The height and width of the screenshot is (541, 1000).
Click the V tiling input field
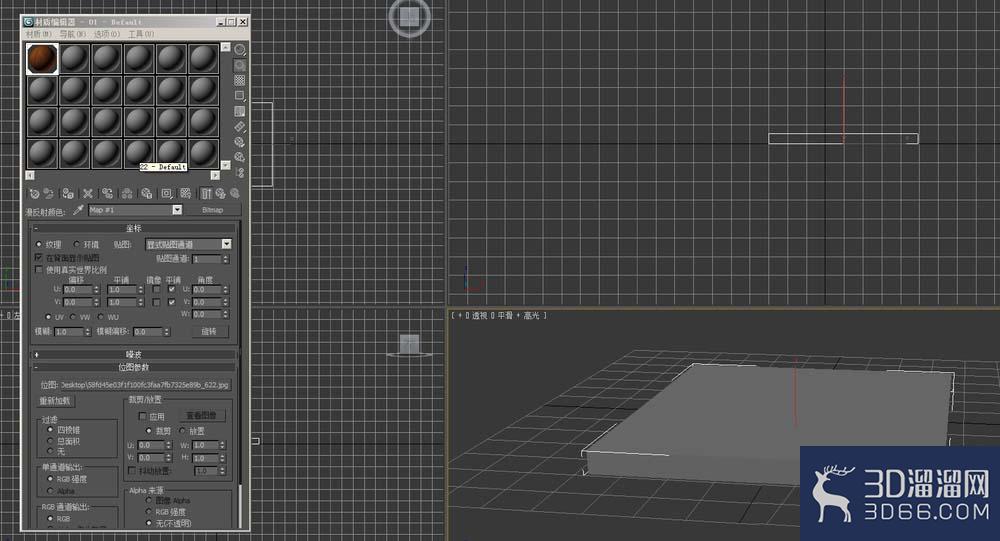click(x=122, y=302)
